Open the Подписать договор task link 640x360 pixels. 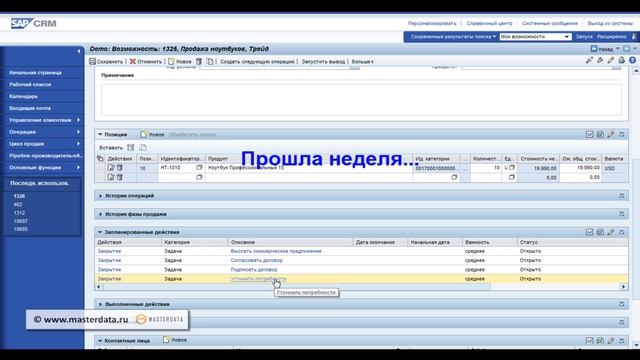(x=254, y=270)
